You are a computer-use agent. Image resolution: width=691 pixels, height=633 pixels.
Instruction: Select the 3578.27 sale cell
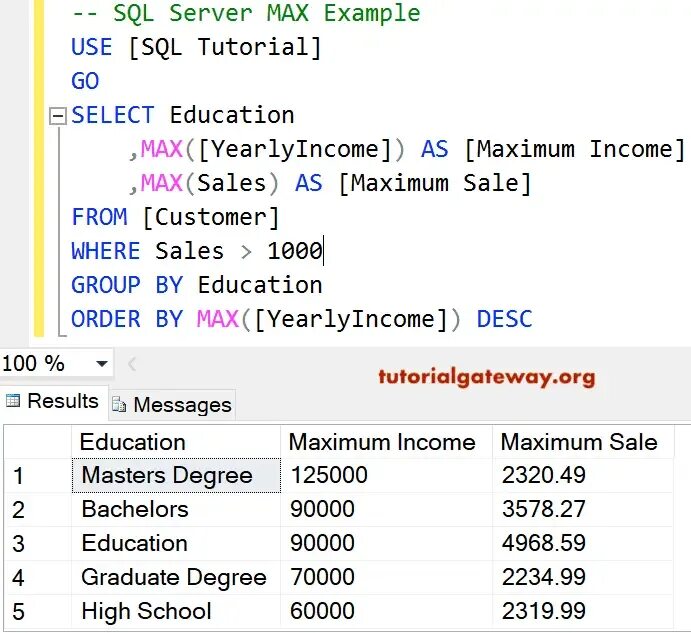tap(583, 510)
